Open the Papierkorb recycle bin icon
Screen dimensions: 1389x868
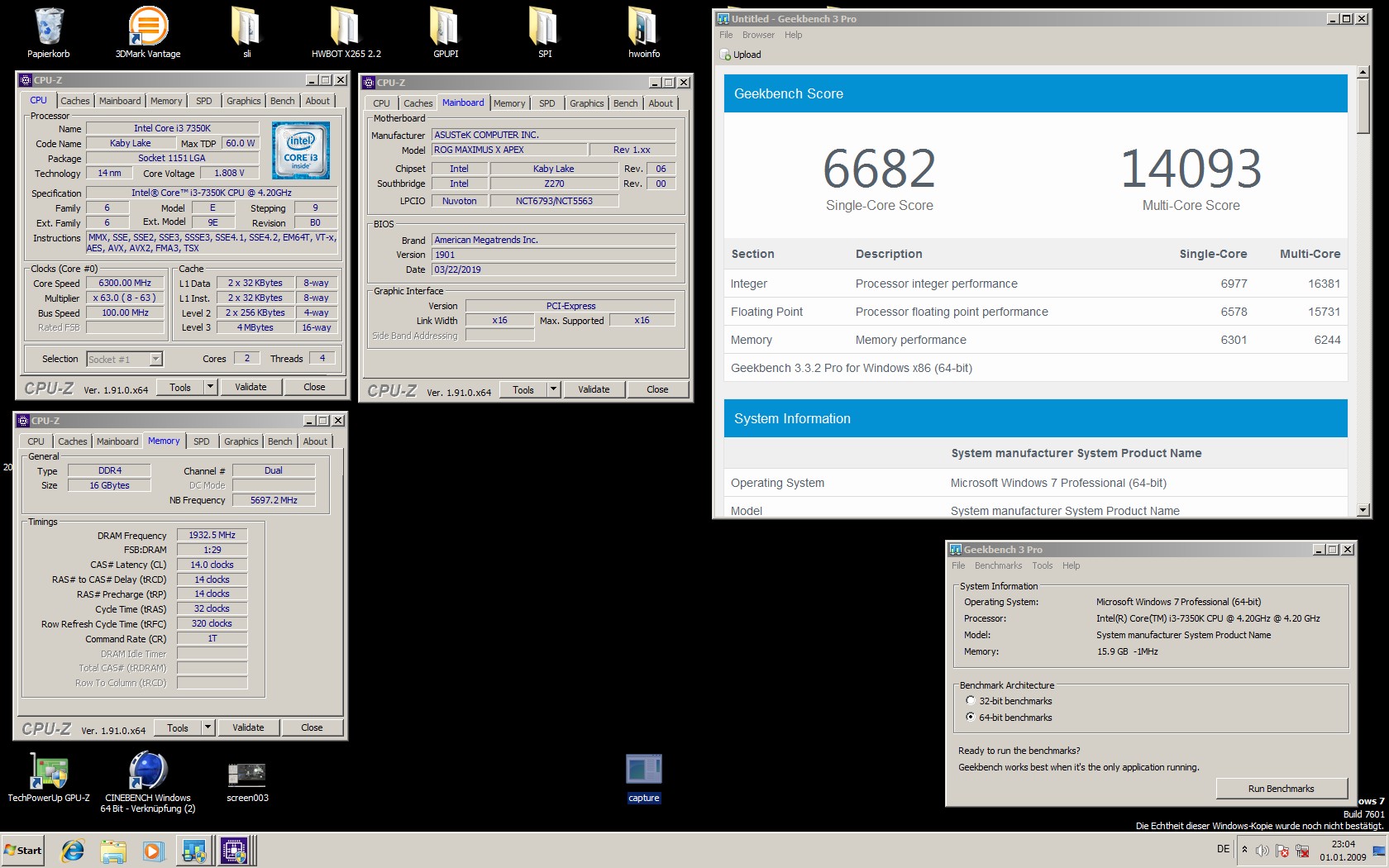pyautogui.click(x=49, y=33)
